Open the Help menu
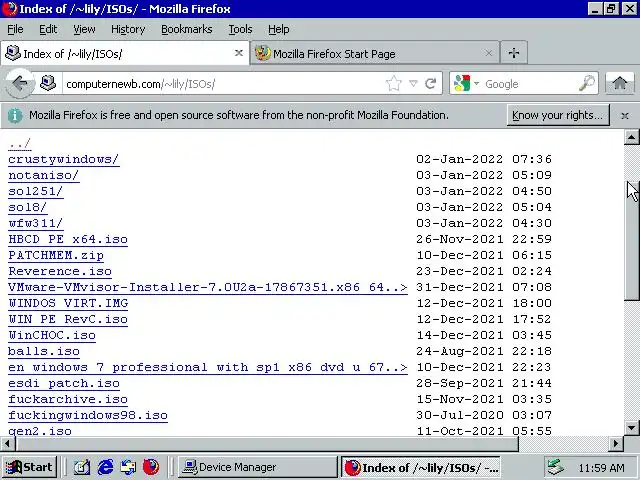640x480 pixels. point(278,29)
